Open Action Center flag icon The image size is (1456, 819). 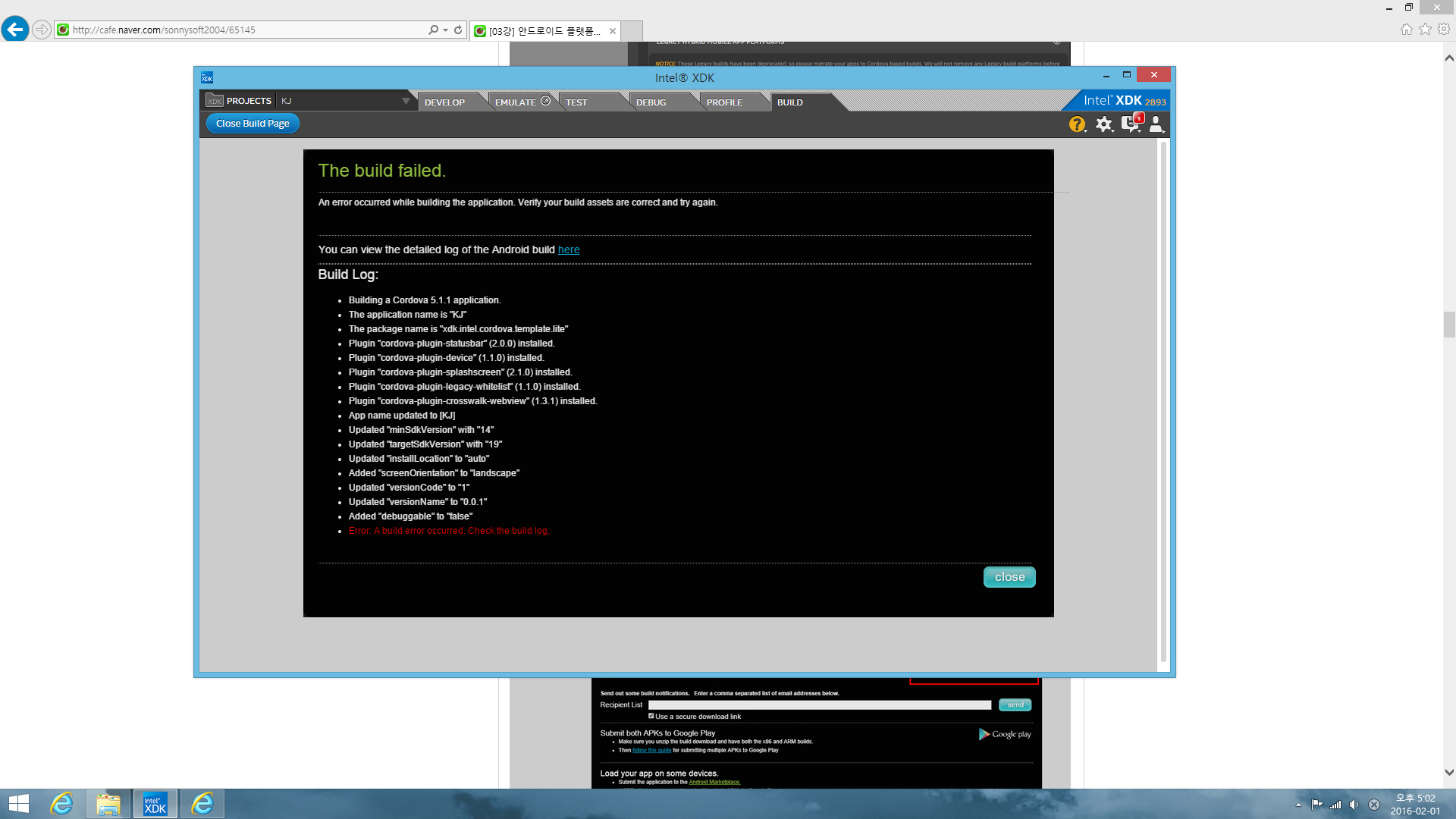(x=1316, y=805)
